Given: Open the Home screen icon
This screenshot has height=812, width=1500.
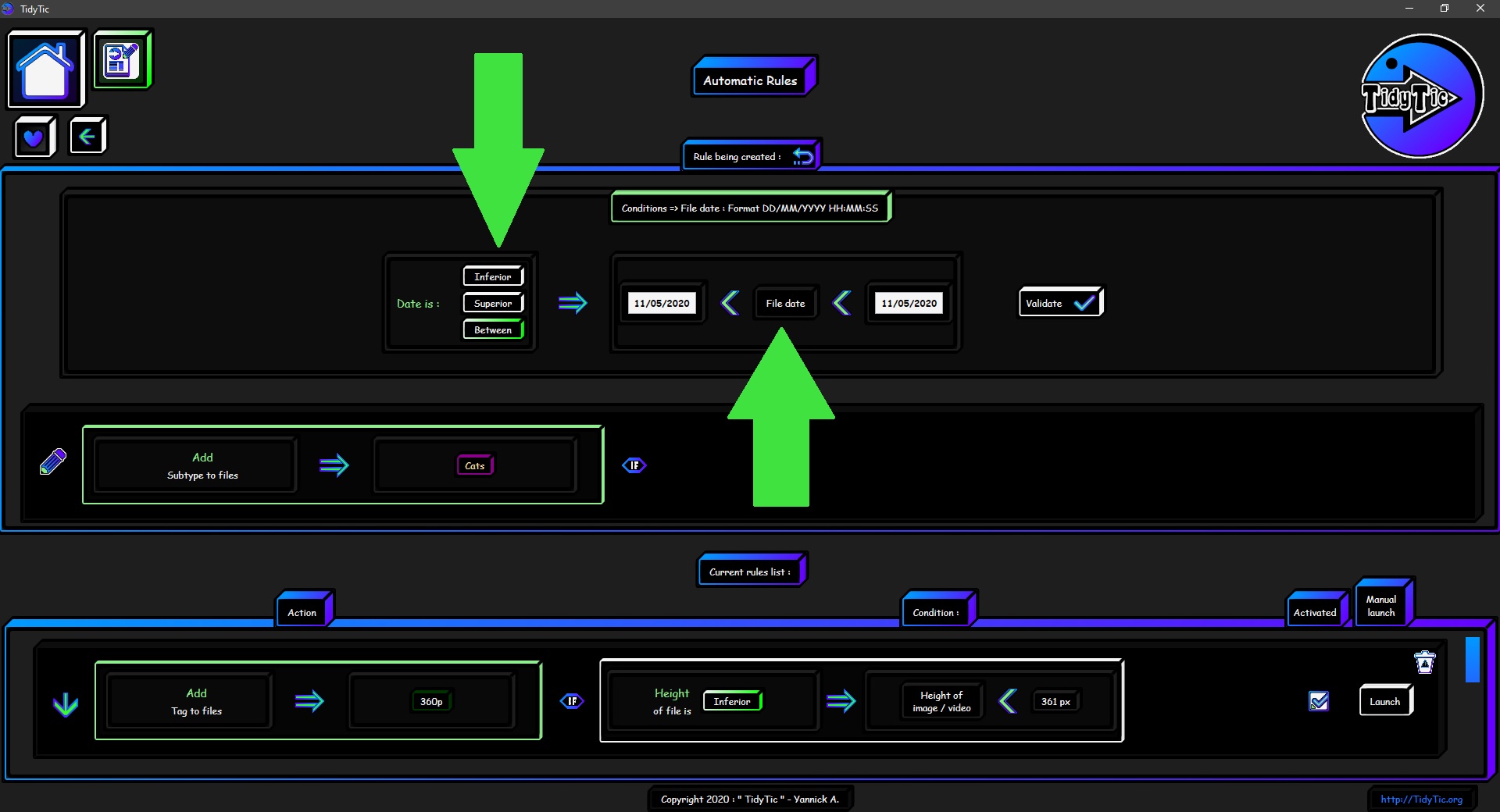Looking at the screenshot, I should (x=45, y=69).
